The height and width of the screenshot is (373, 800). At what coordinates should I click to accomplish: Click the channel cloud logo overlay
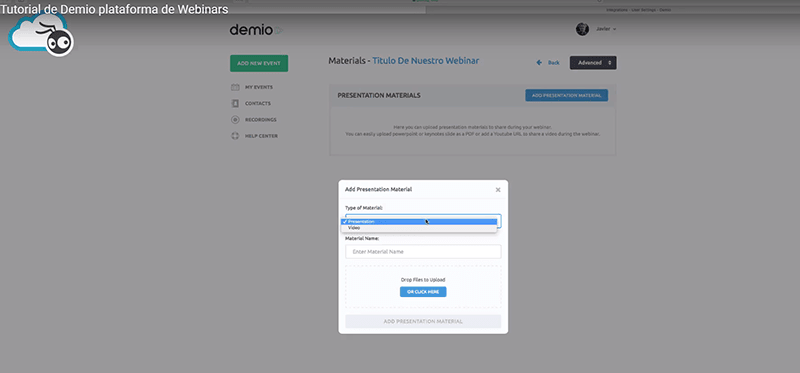pyautogui.click(x=42, y=35)
